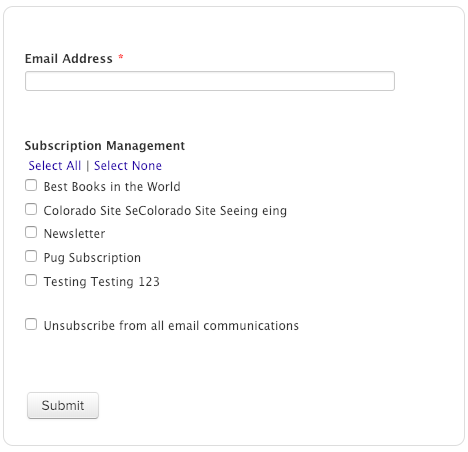The width and height of the screenshot is (468, 452).
Task: Click the 'Testing Testing 123' label text
Action: click(102, 282)
